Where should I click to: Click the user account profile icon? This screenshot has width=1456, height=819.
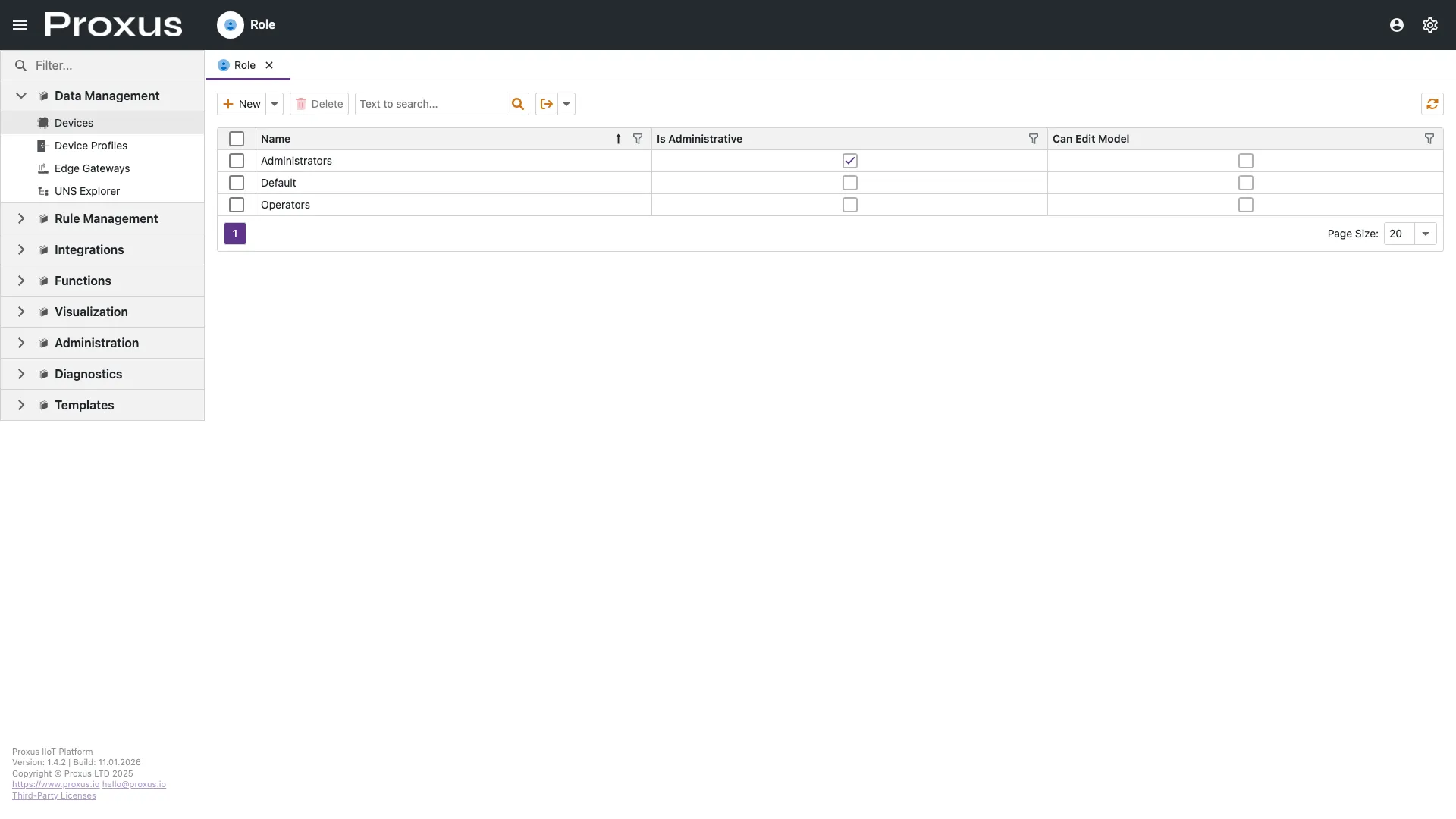(x=1396, y=25)
